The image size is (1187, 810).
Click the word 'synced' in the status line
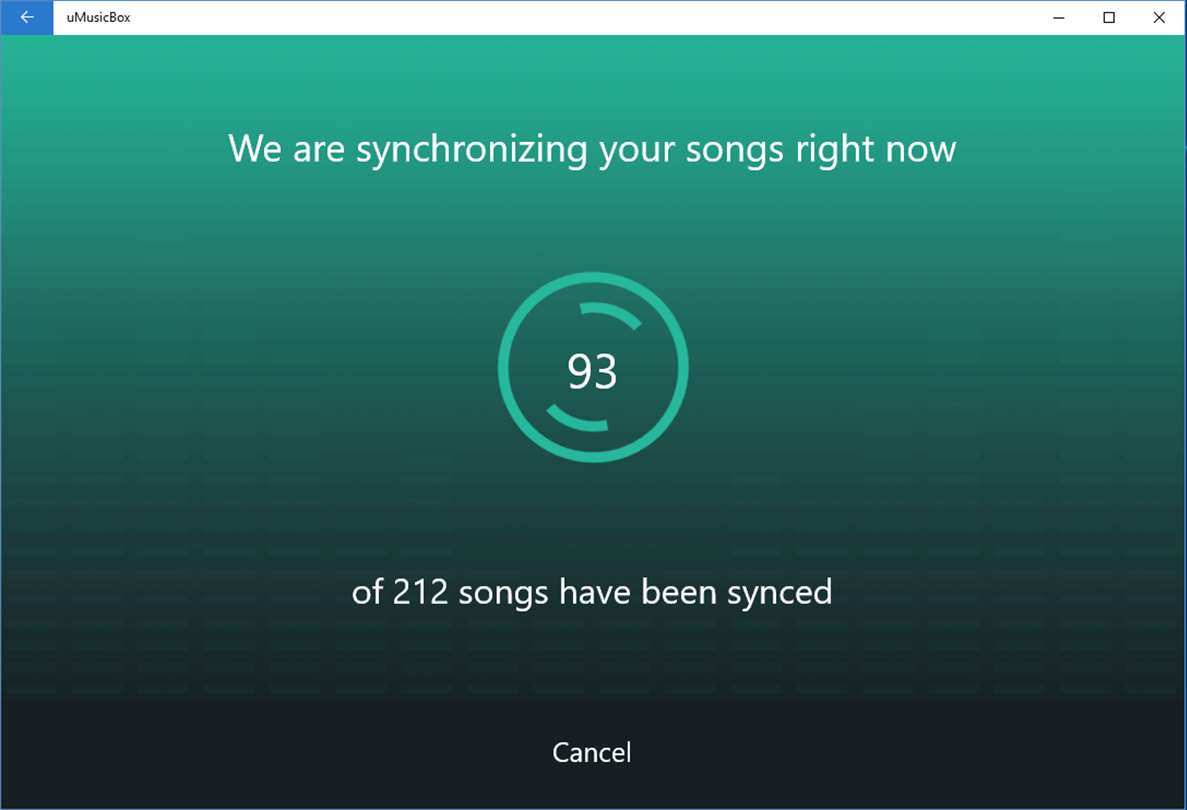[x=780, y=593]
